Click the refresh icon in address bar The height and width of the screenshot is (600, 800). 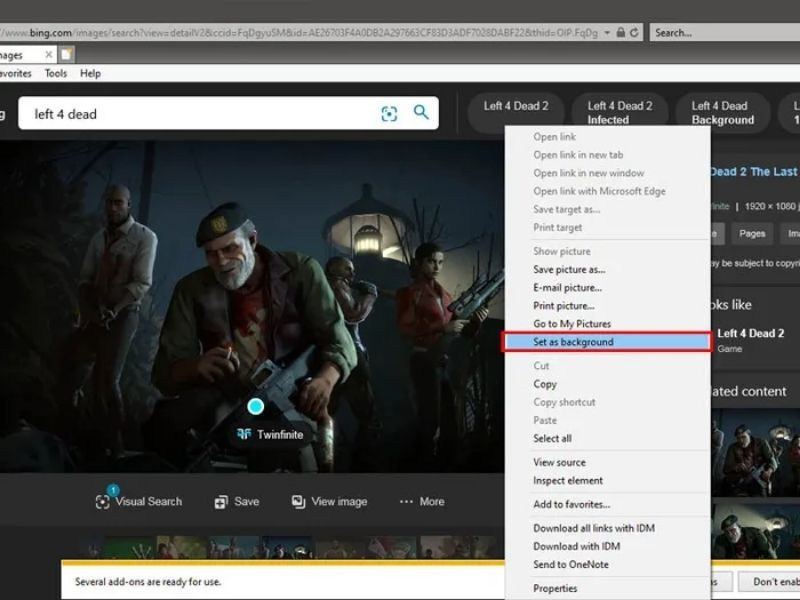(x=634, y=33)
